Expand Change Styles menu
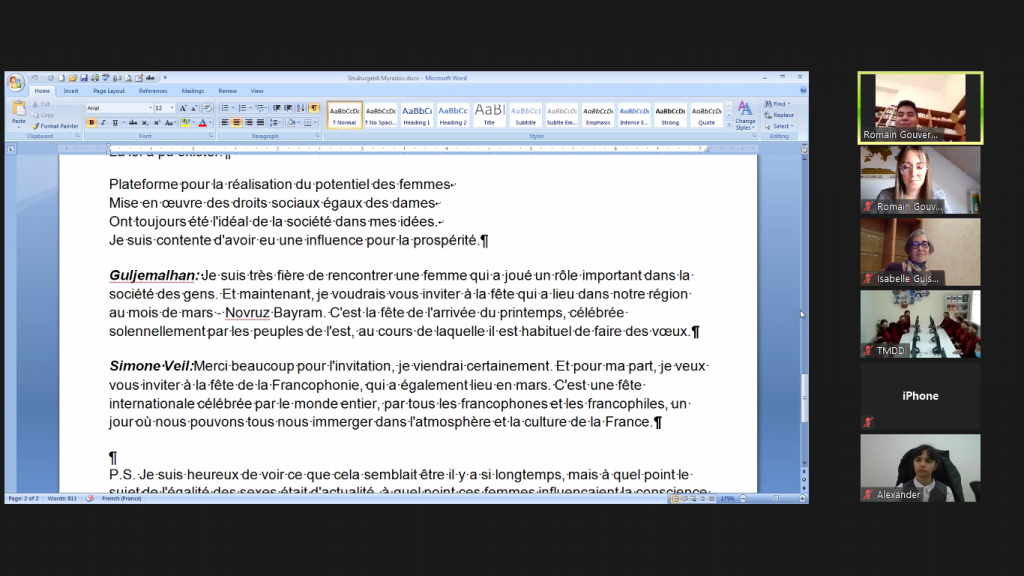Screen dimensions: 1024x576 pos(745,116)
